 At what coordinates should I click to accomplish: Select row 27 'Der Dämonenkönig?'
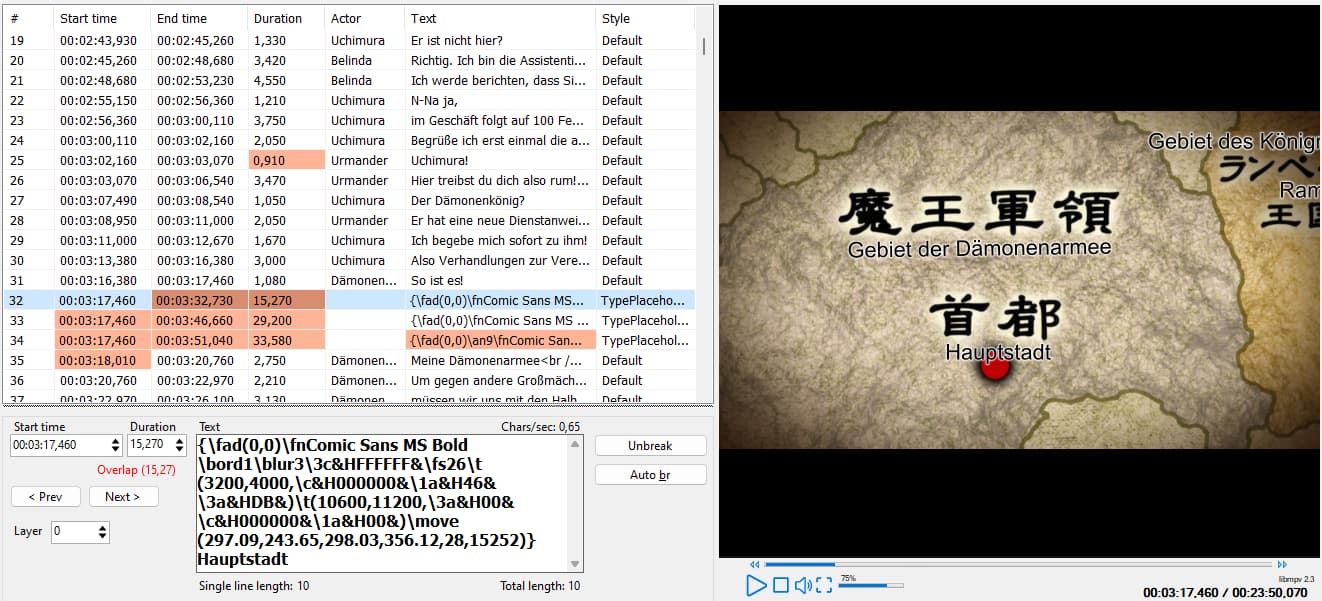(349, 200)
